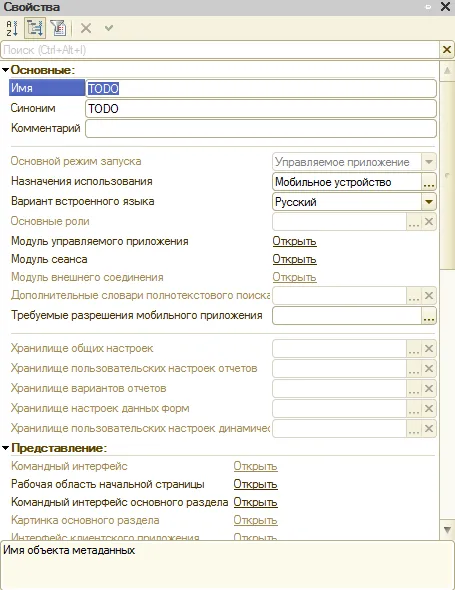The image size is (455, 590).
Task: Open Командный интерфейс основного раздела link
Action: pos(256,502)
